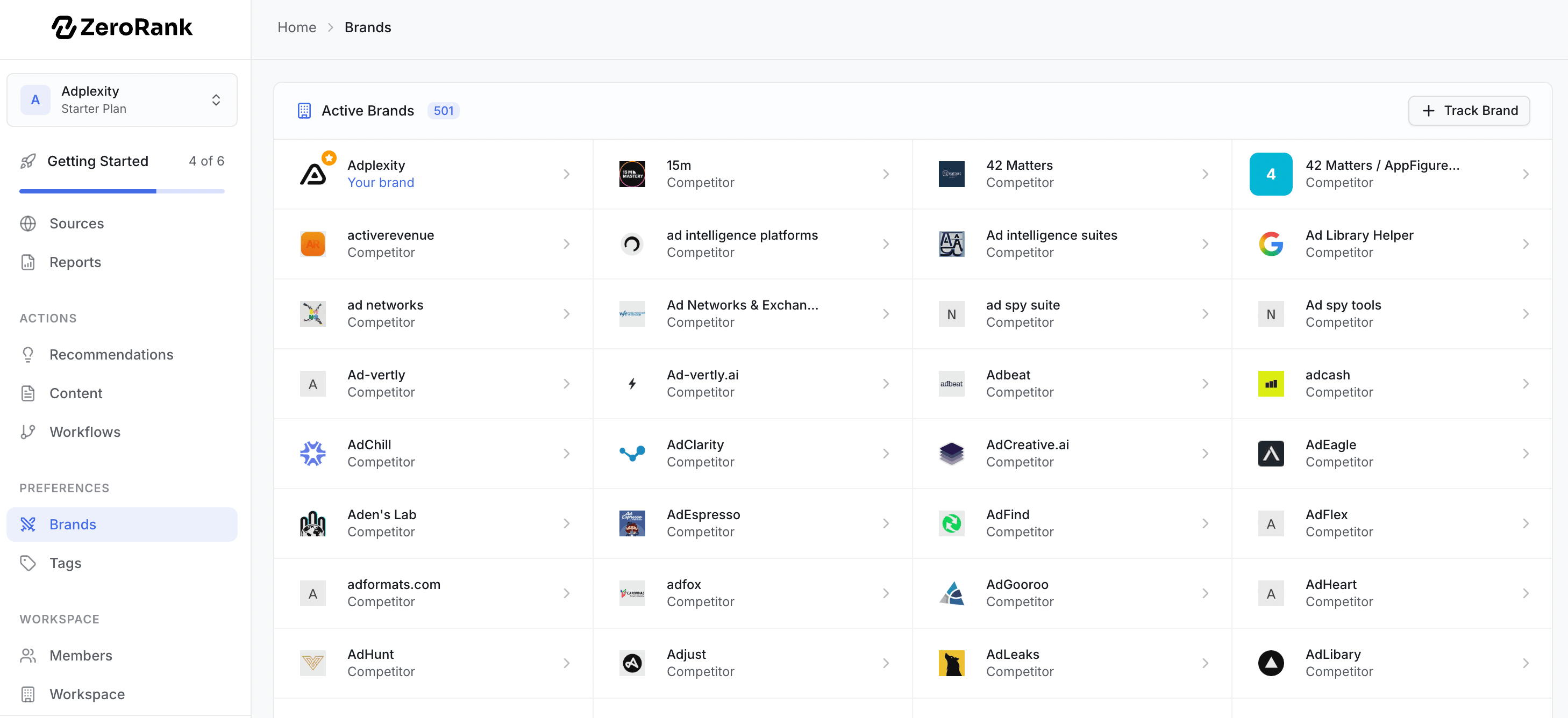This screenshot has height=718, width=1568.
Task: Click the N avatar for ad spy suite
Action: coord(951,314)
